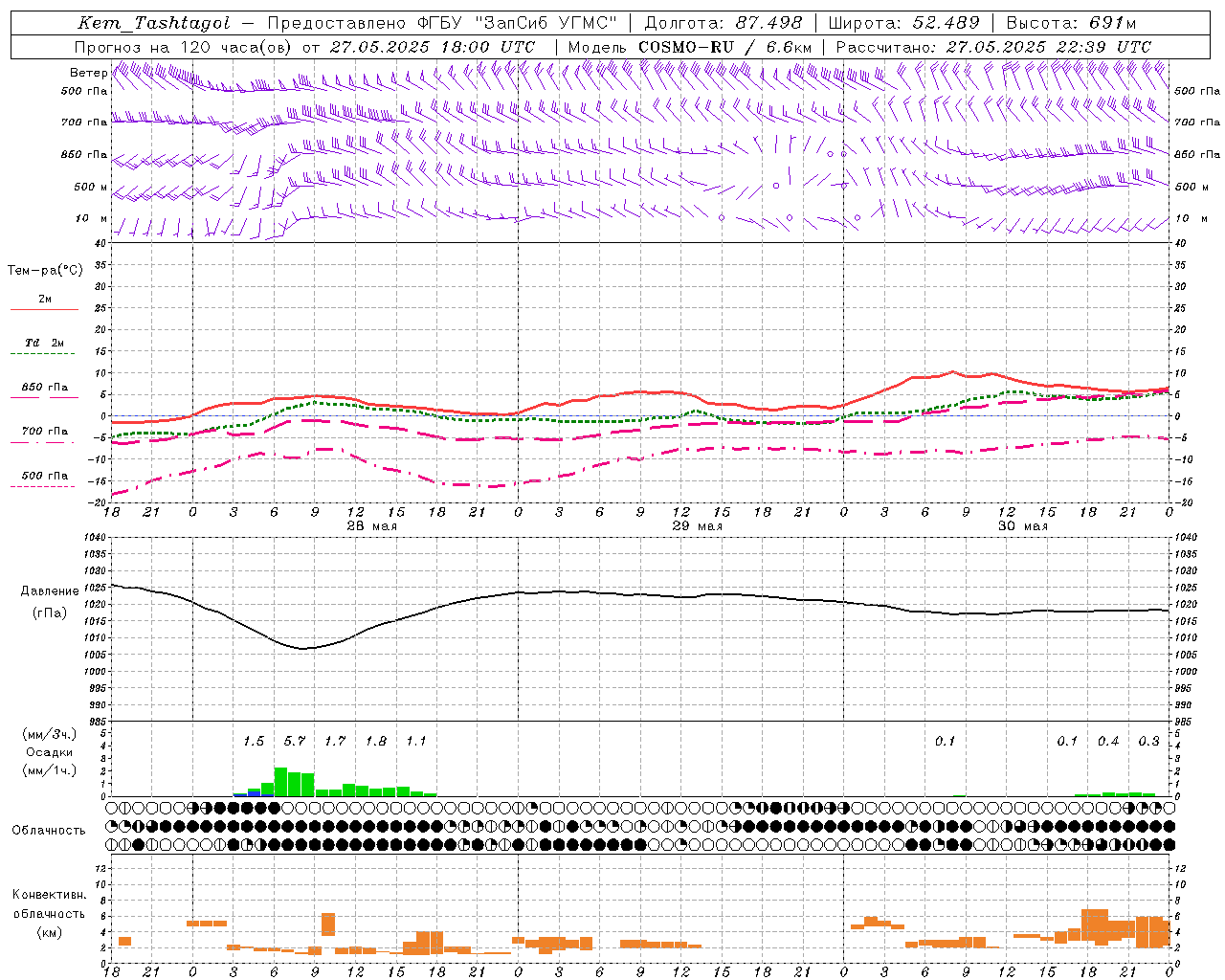Click the Модель COSMO-RU / 6.6км label
This screenshot has height=980, width=1225.
[690, 47]
